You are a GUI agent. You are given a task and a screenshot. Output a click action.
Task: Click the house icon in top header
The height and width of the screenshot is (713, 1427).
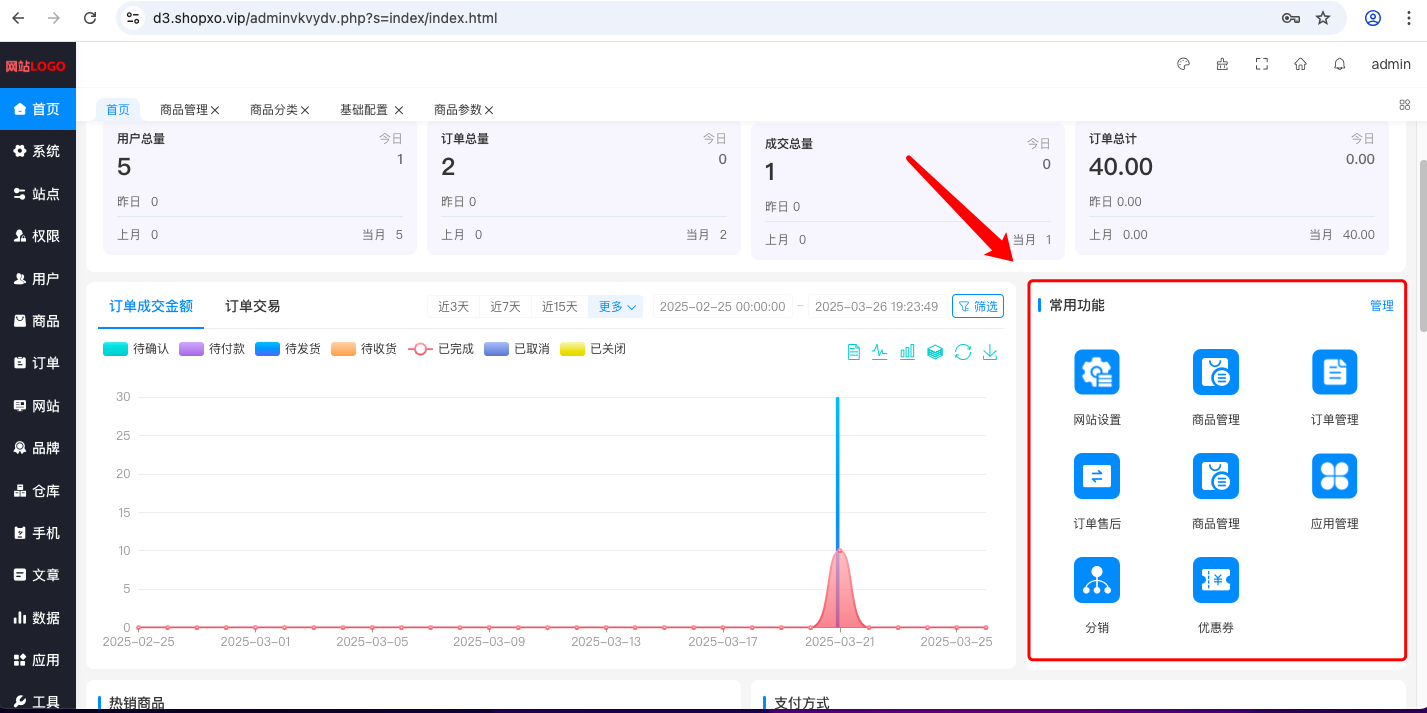pyautogui.click(x=1301, y=64)
